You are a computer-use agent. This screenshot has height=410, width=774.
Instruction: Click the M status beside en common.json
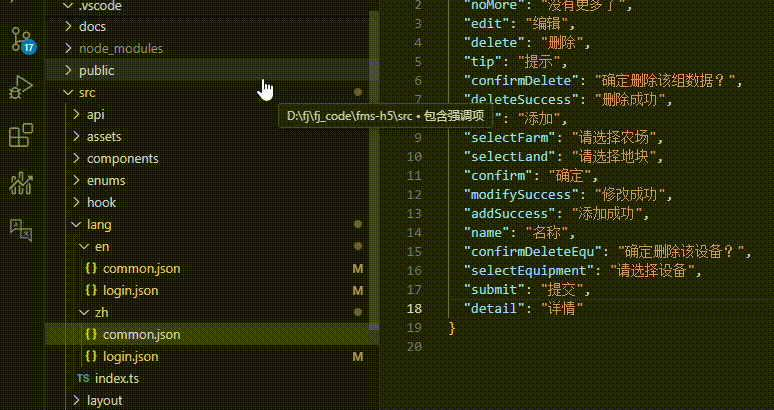358,268
